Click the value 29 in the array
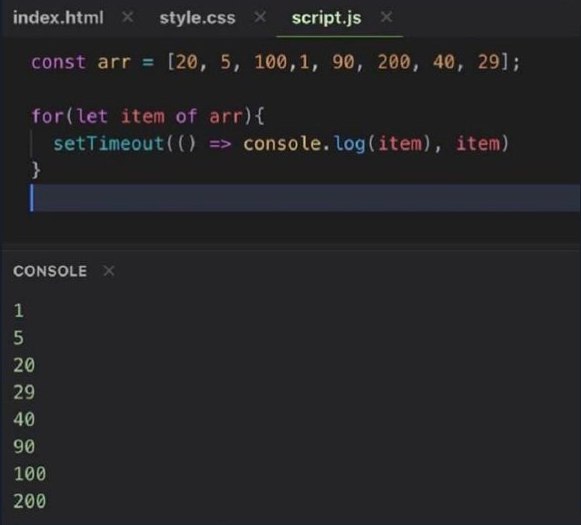Viewport: 581px width, 525px height. tap(488, 62)
